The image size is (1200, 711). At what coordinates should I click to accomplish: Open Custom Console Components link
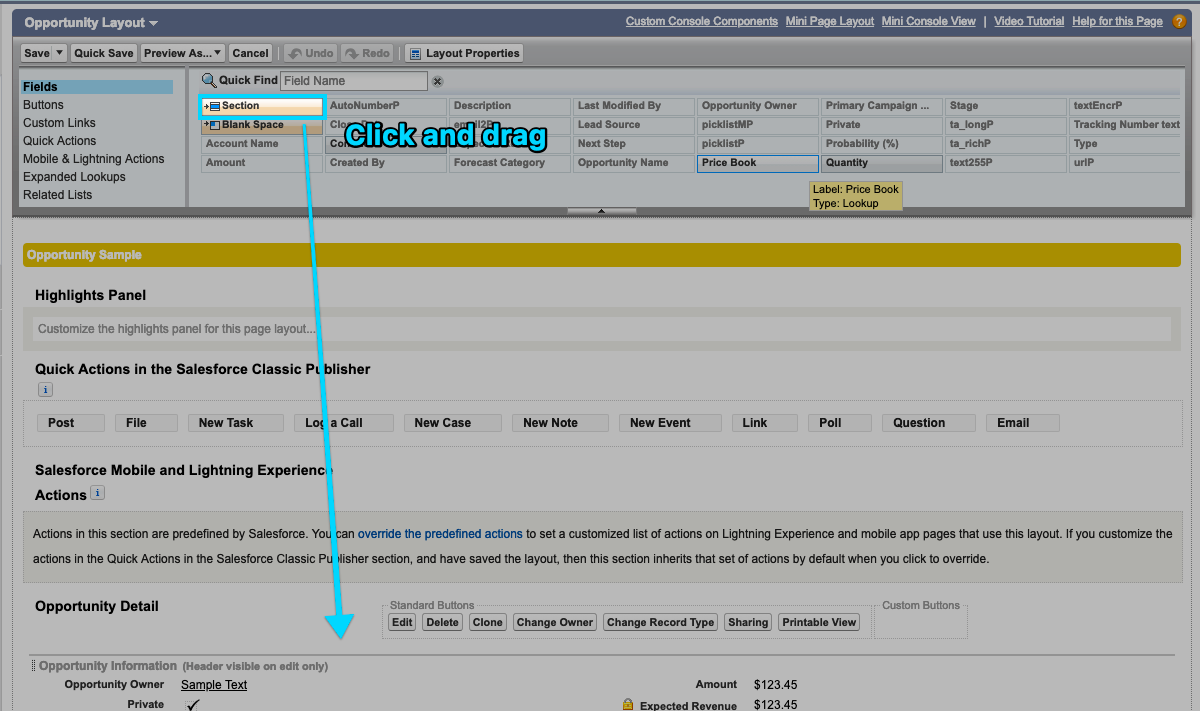pyautogui.click(x=702, y=21)
